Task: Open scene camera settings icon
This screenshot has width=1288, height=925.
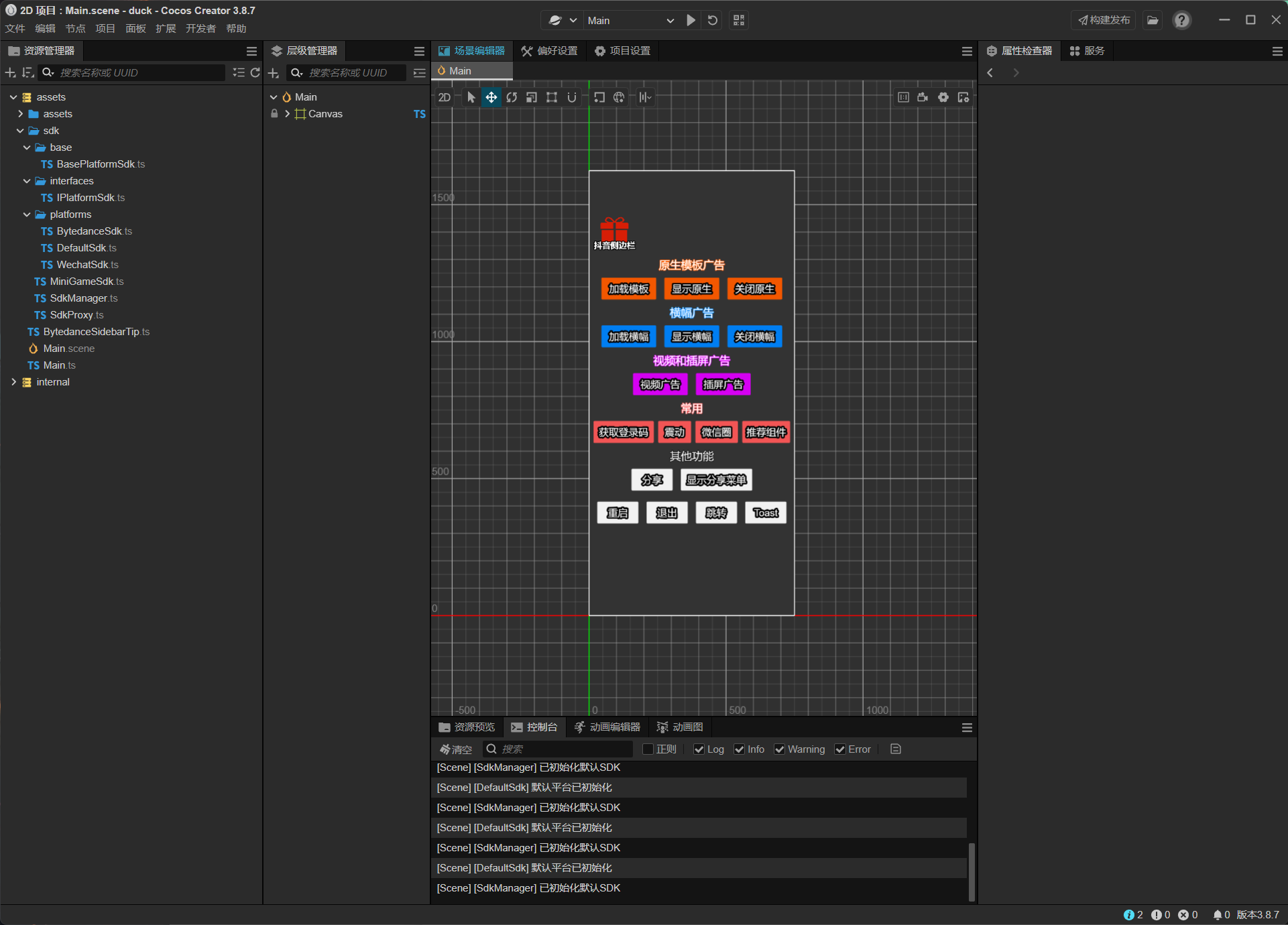Action: (923, 97)
